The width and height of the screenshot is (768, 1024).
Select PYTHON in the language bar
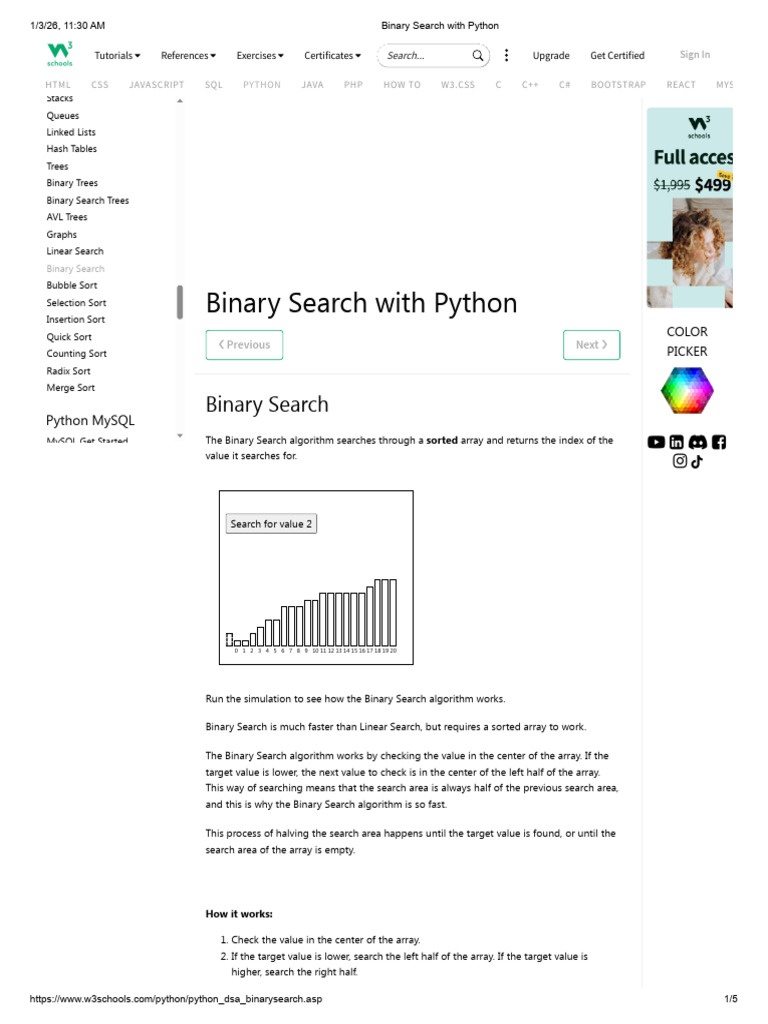(x=262, y=85)
